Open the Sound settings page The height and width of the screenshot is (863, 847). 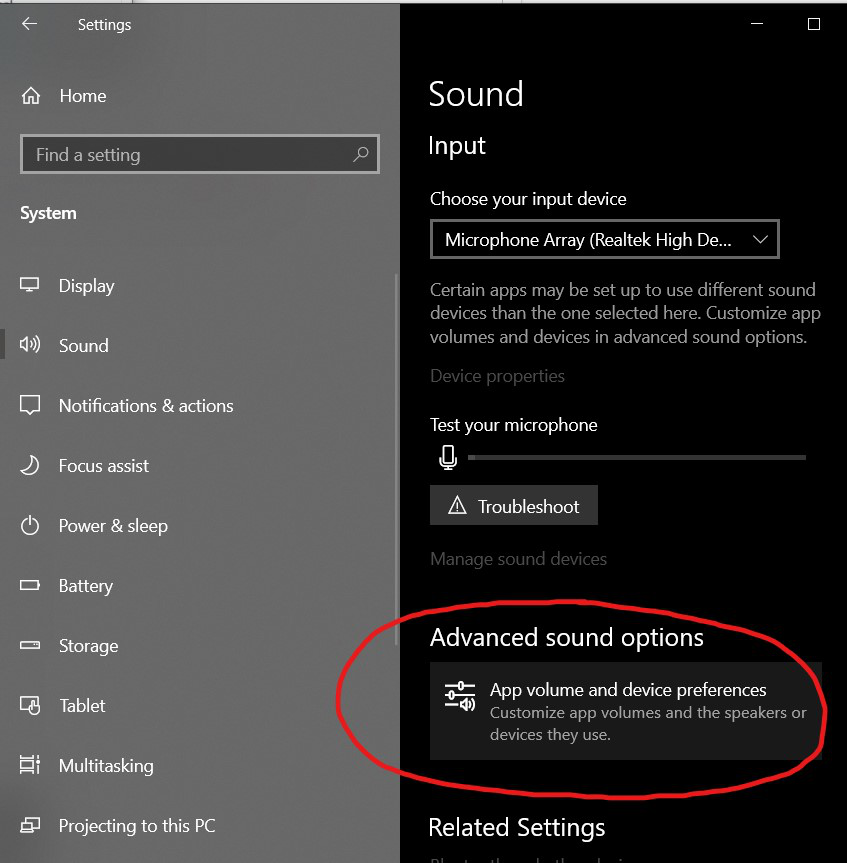tap(83, 346)
